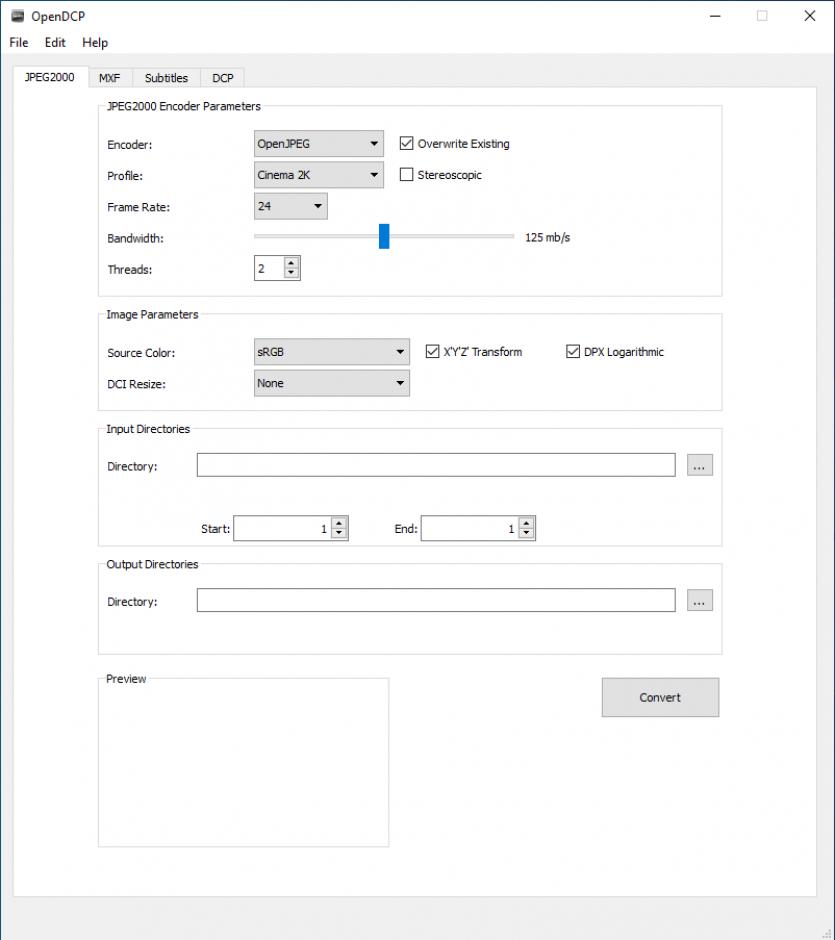Toggle the X'Y'Z' Transform checkbox

[432, 351]
